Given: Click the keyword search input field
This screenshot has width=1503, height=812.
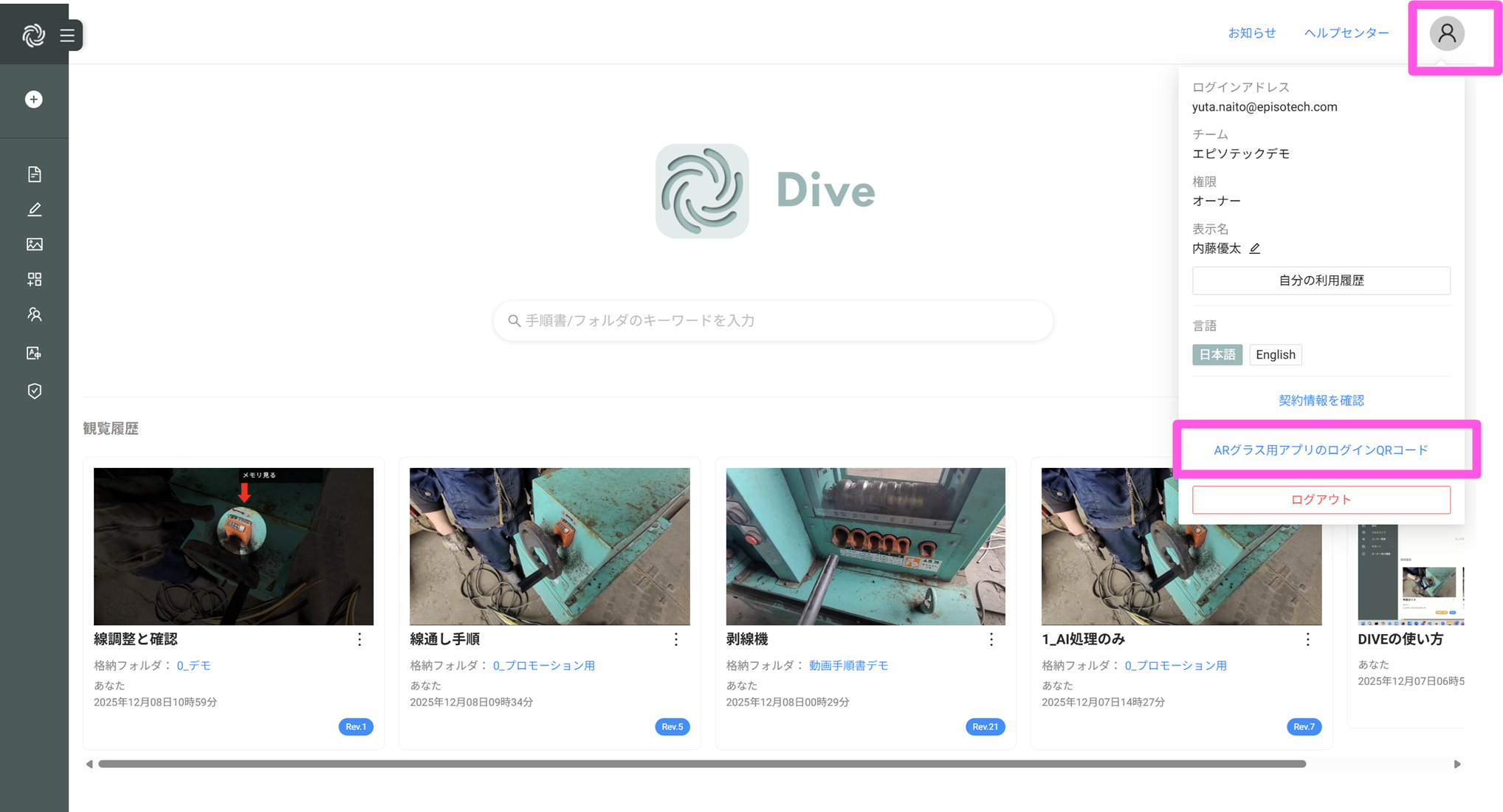Looking at the screenshot, I should pos(773,320).
